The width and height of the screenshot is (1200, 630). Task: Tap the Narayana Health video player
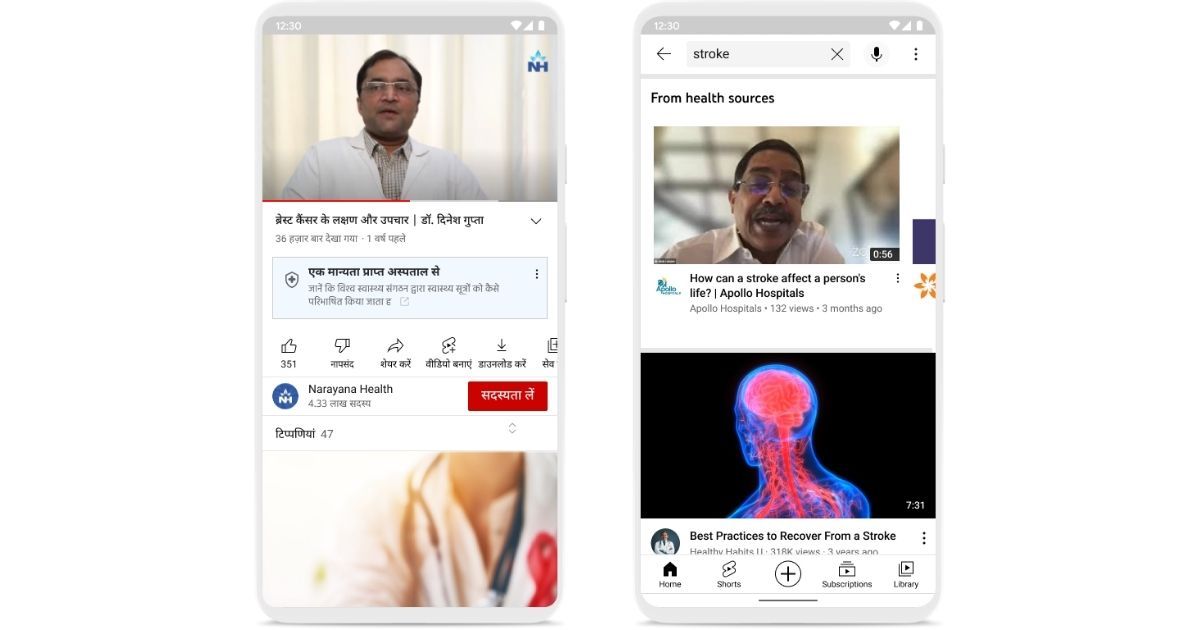coord(410,118)
